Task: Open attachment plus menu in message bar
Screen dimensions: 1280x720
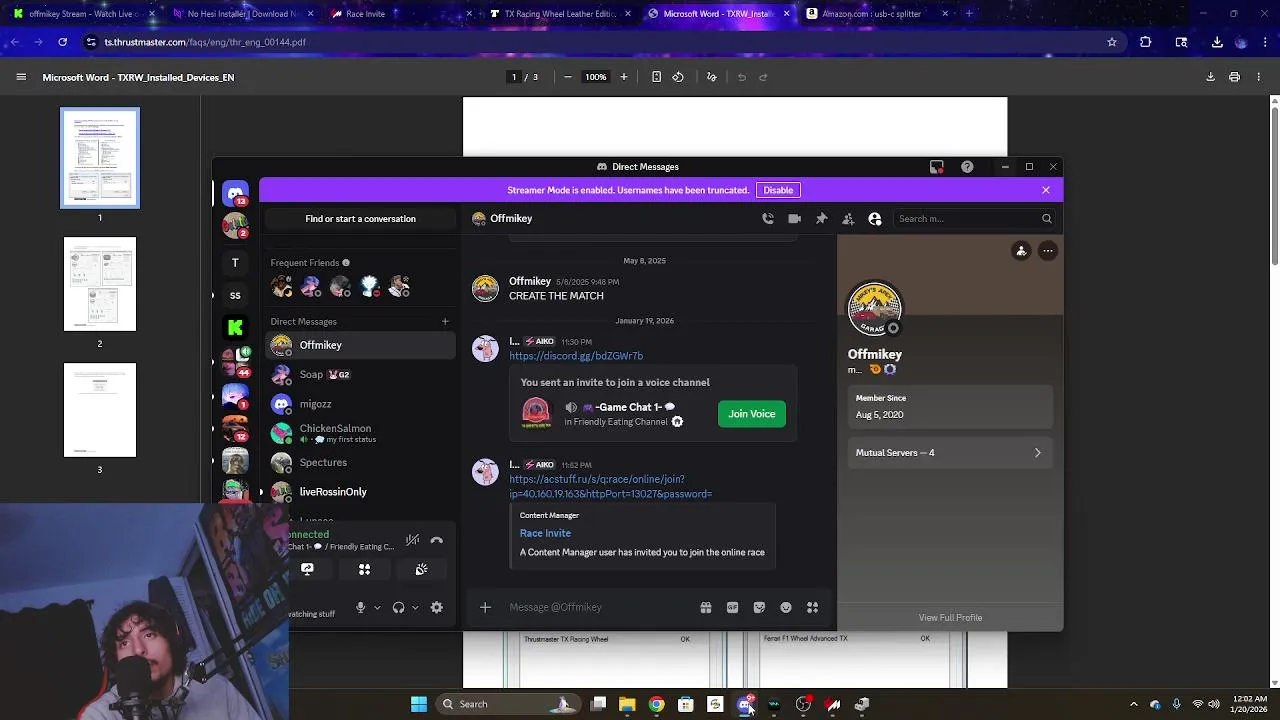Action: tap(485, 607)
